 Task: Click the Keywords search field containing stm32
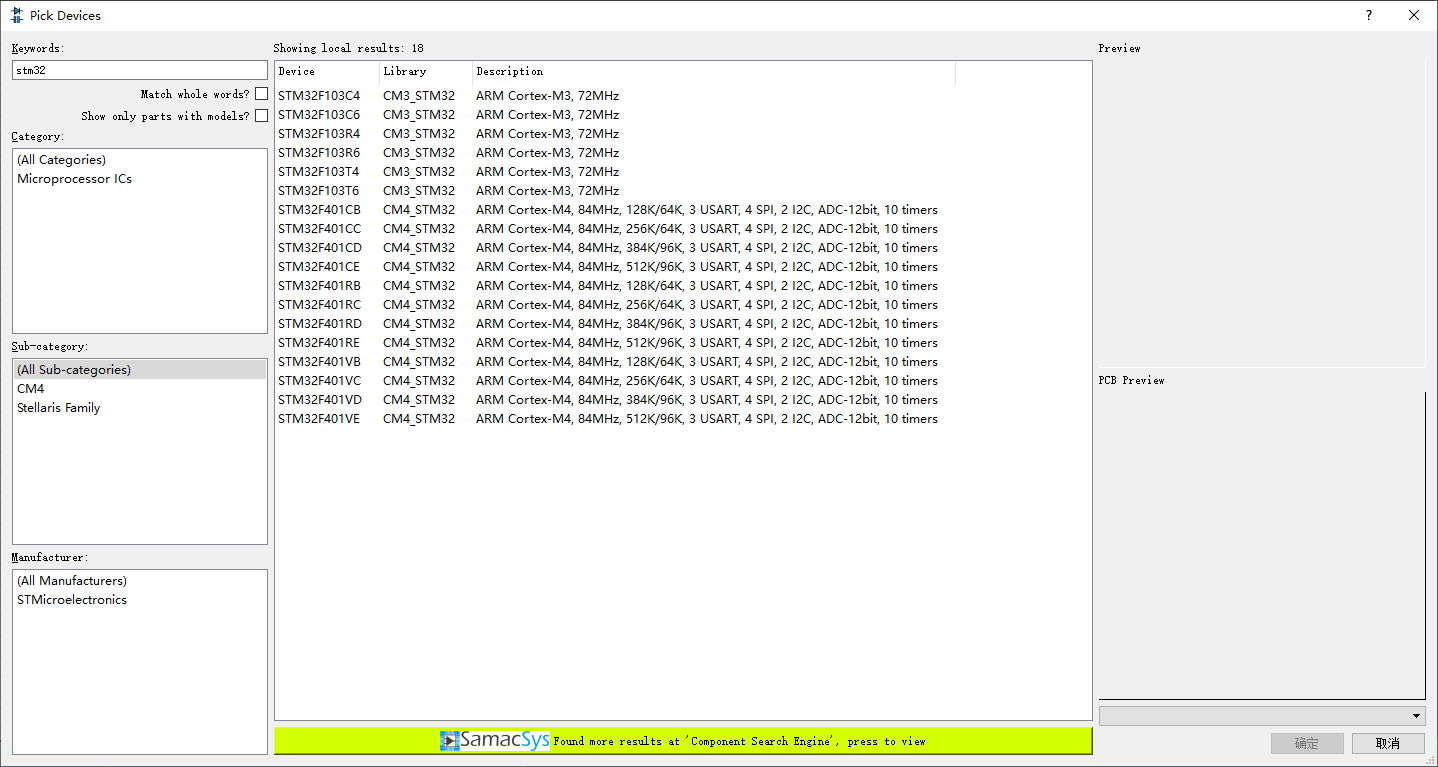(140, 70)
